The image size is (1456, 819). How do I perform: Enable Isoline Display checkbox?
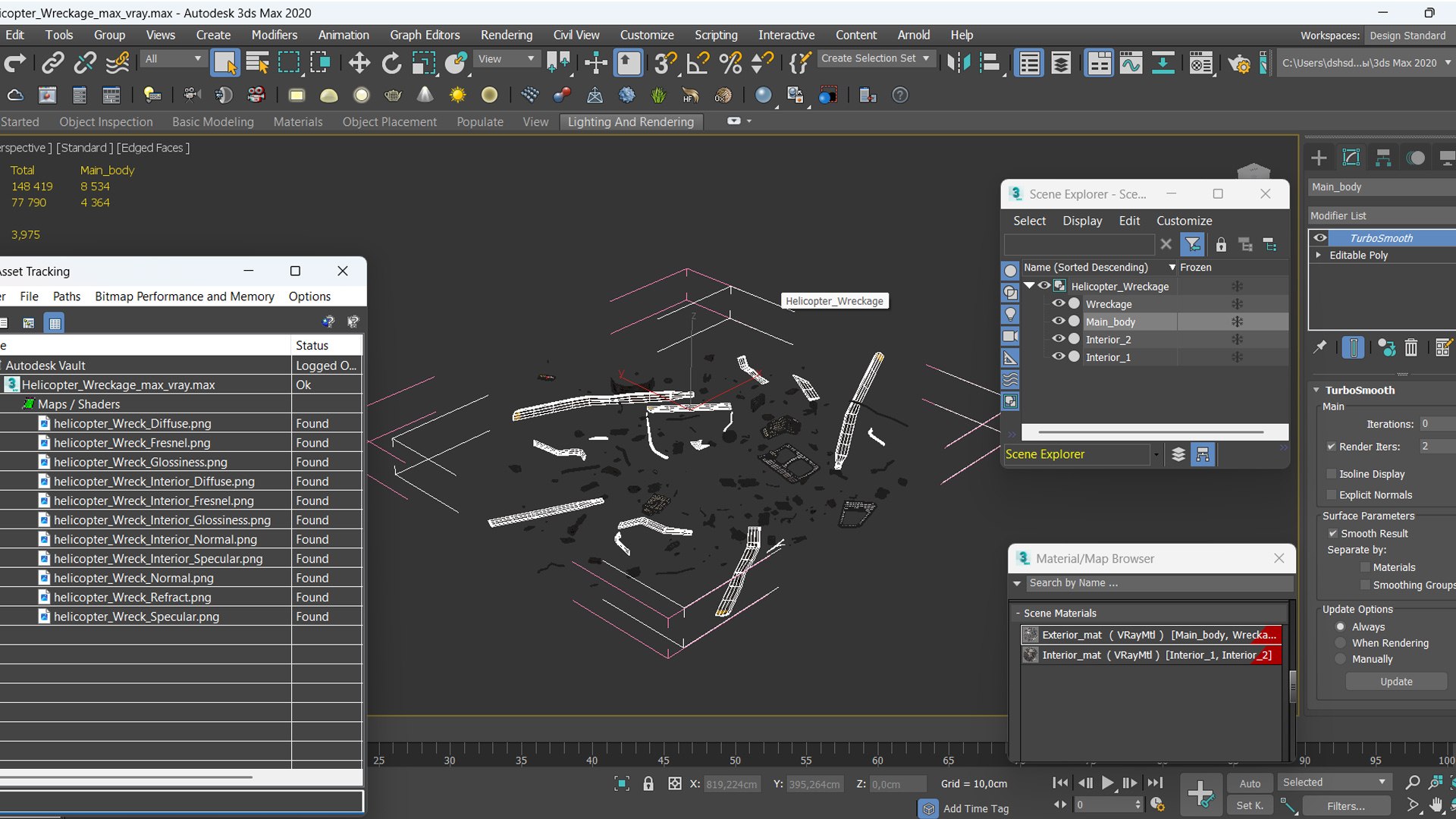pos(1331,474)
